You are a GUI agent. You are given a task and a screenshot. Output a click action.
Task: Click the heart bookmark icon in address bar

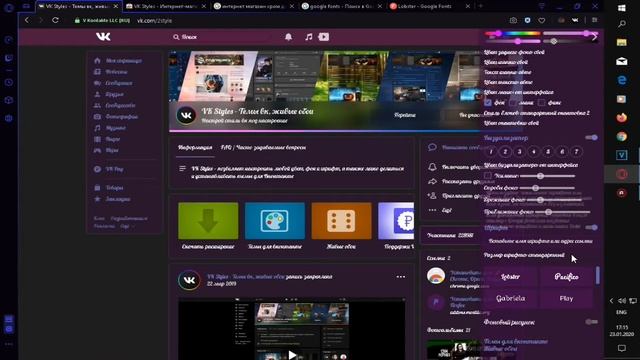click(x=542, y=20)
